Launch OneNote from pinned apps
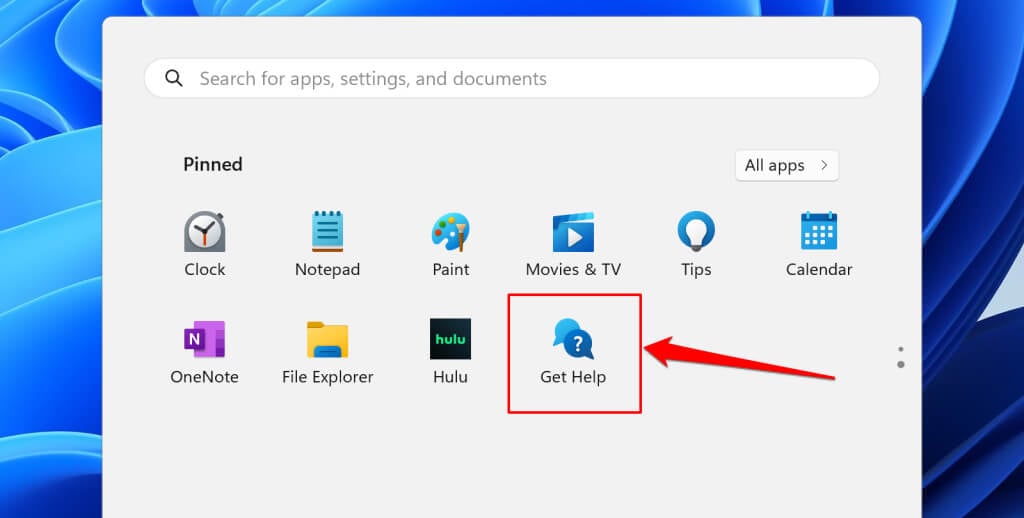1024x518 pixels. point(204,351)
